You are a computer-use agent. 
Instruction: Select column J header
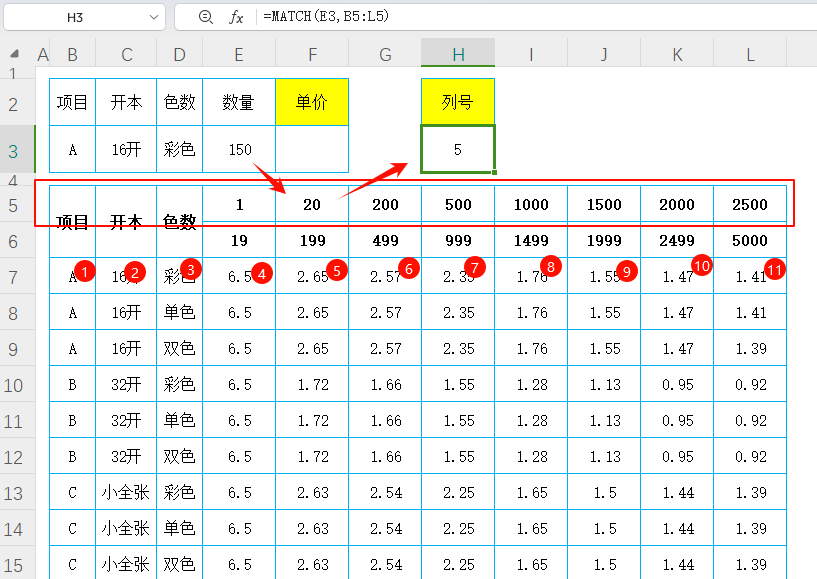click(x=604, y=54)
